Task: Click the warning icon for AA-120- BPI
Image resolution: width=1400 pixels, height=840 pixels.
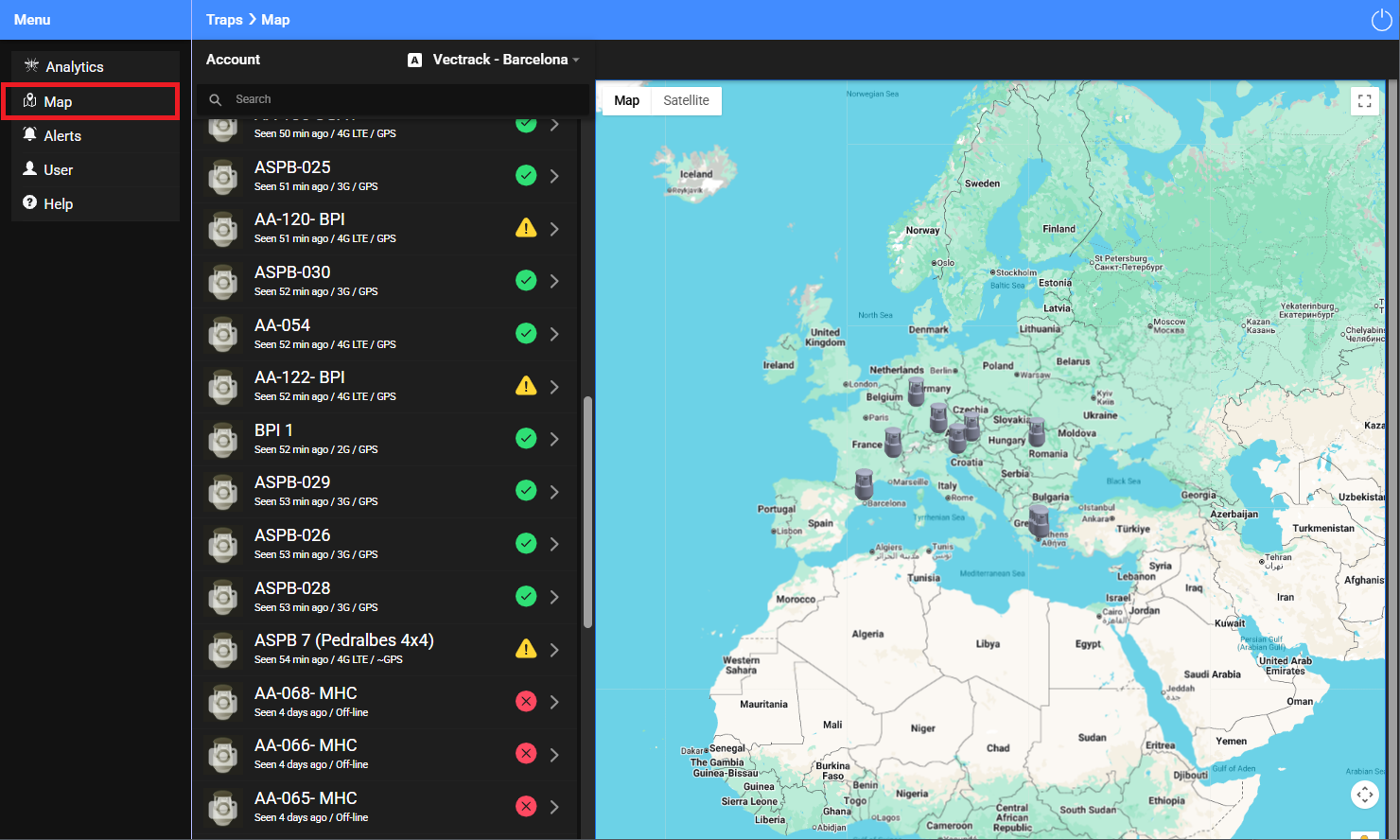Action: pyautogui.click(x=526, y=228)
